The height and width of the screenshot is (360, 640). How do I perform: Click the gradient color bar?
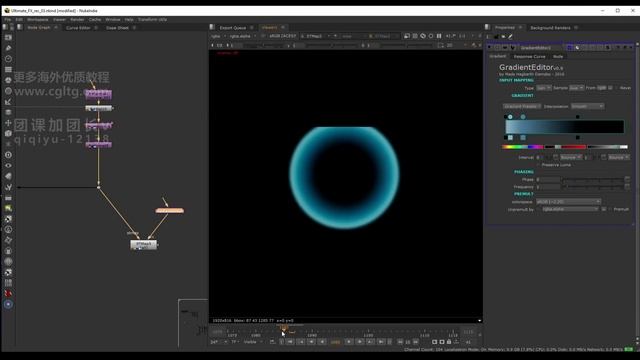(564, 127)
